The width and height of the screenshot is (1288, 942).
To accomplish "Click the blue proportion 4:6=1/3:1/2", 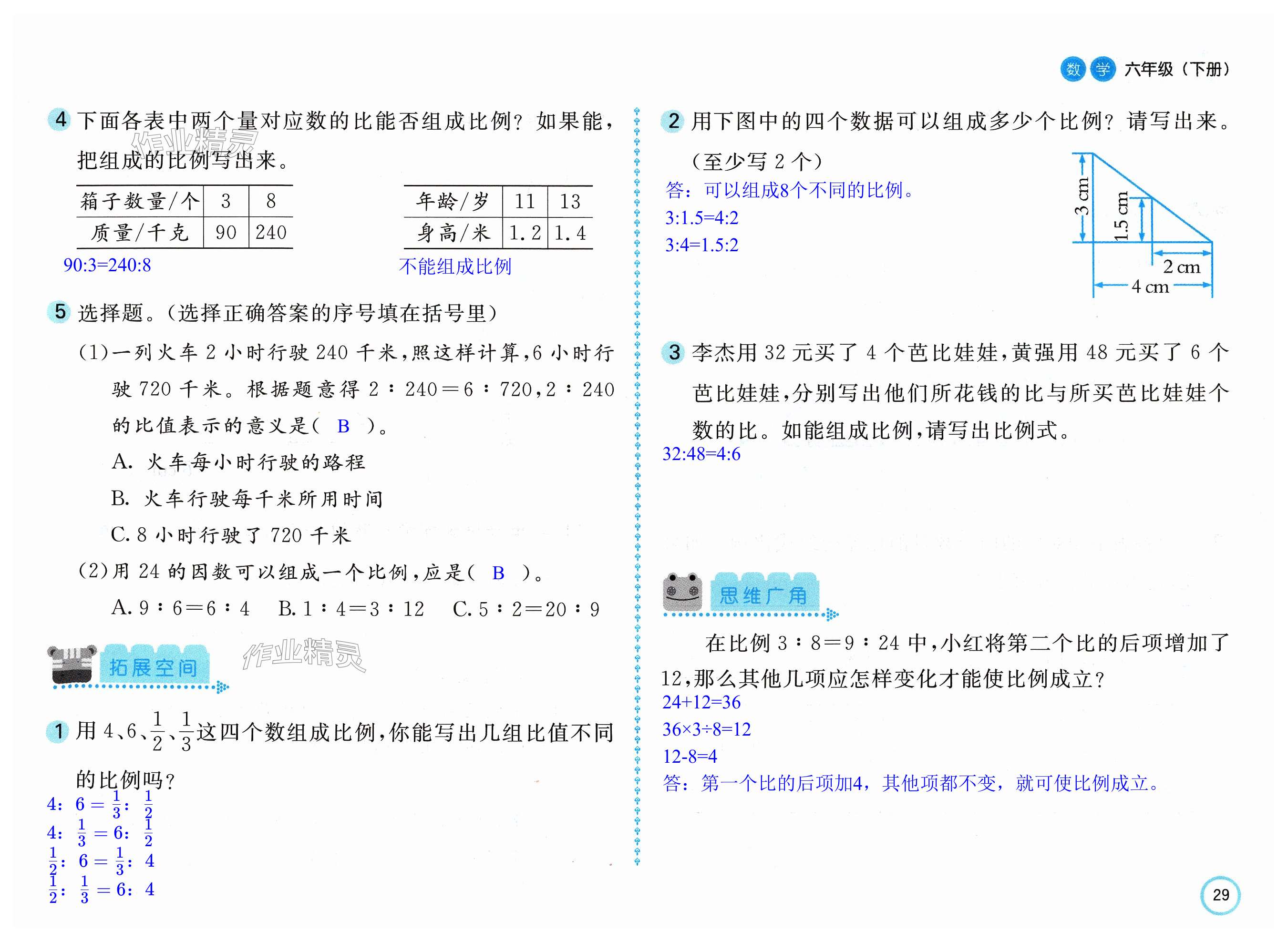I will tap(101, 804).
